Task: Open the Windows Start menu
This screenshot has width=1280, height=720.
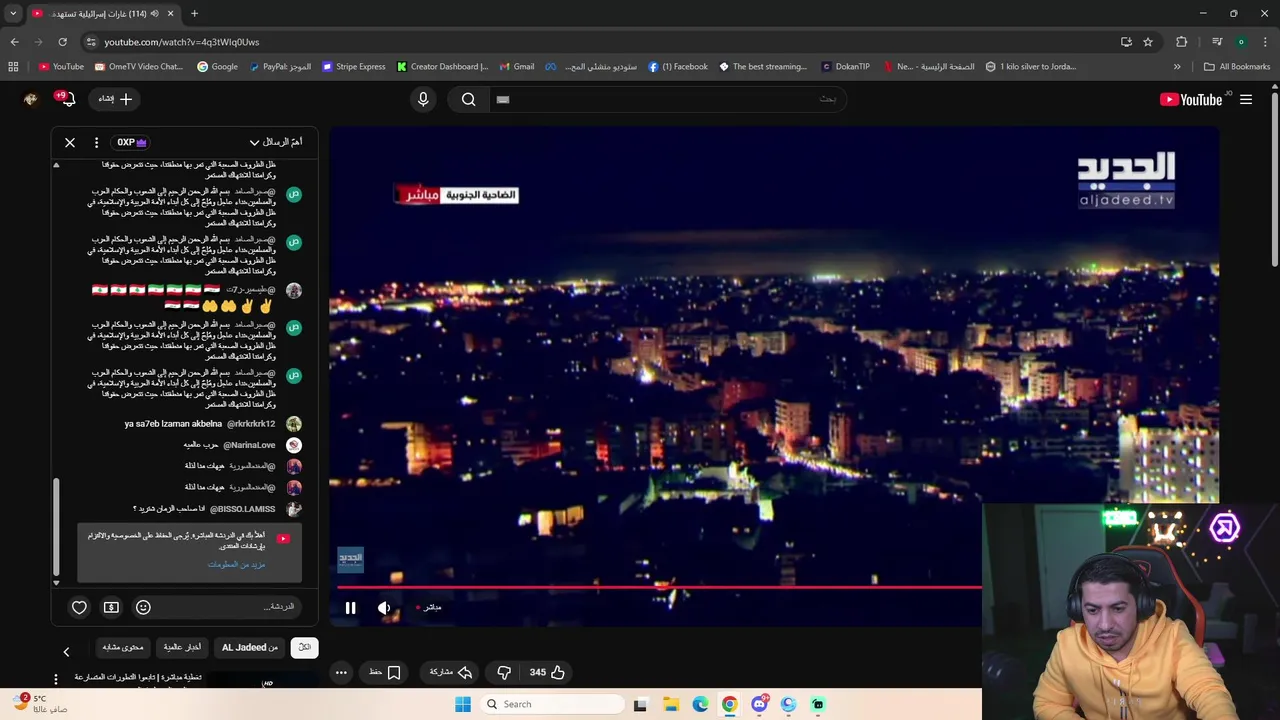Action: pos(462,704)
